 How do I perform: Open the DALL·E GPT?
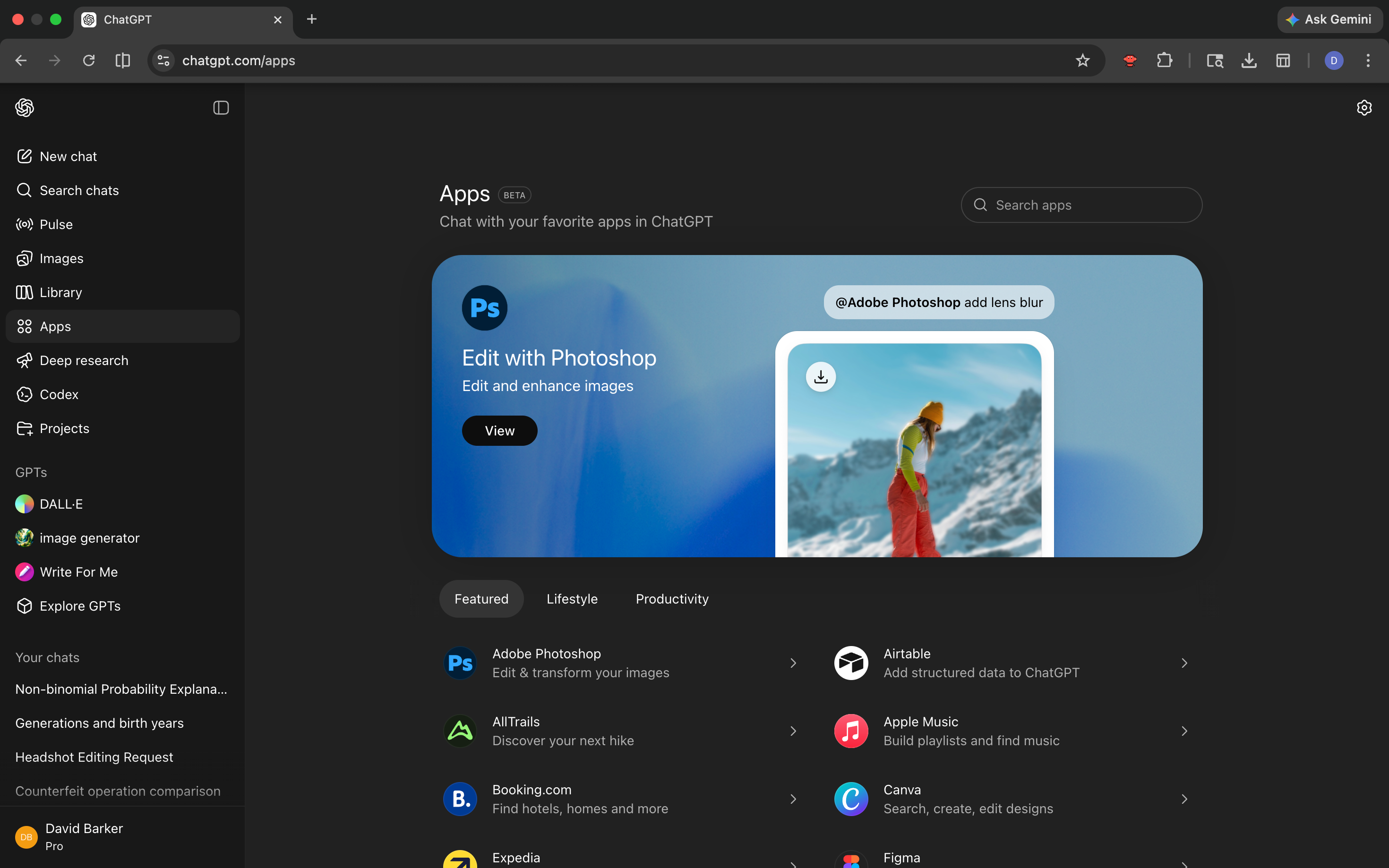point(122,504)
